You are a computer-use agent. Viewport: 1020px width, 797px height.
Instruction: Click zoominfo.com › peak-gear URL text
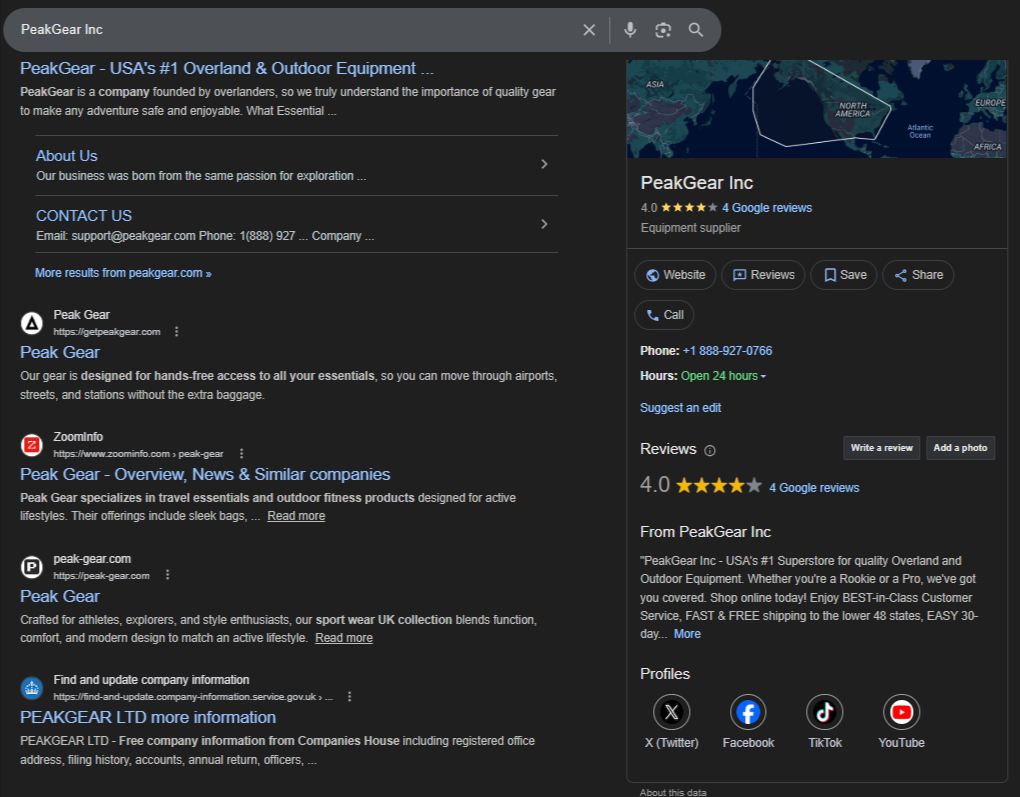pos(138,453)
